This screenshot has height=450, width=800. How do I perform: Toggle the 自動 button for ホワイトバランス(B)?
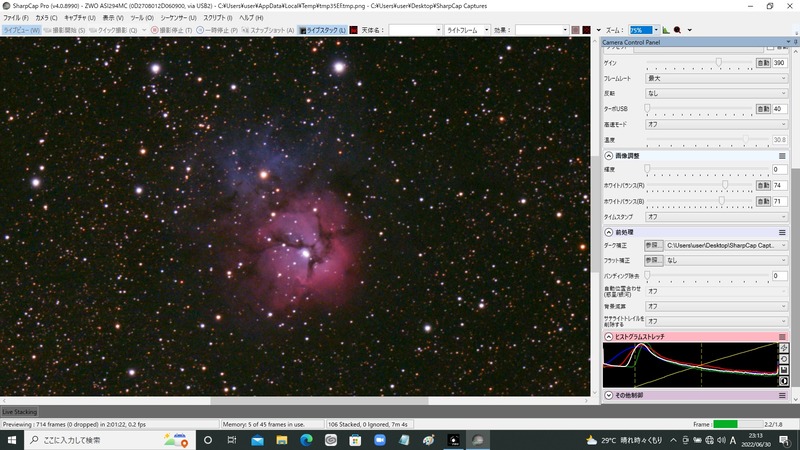763,201
